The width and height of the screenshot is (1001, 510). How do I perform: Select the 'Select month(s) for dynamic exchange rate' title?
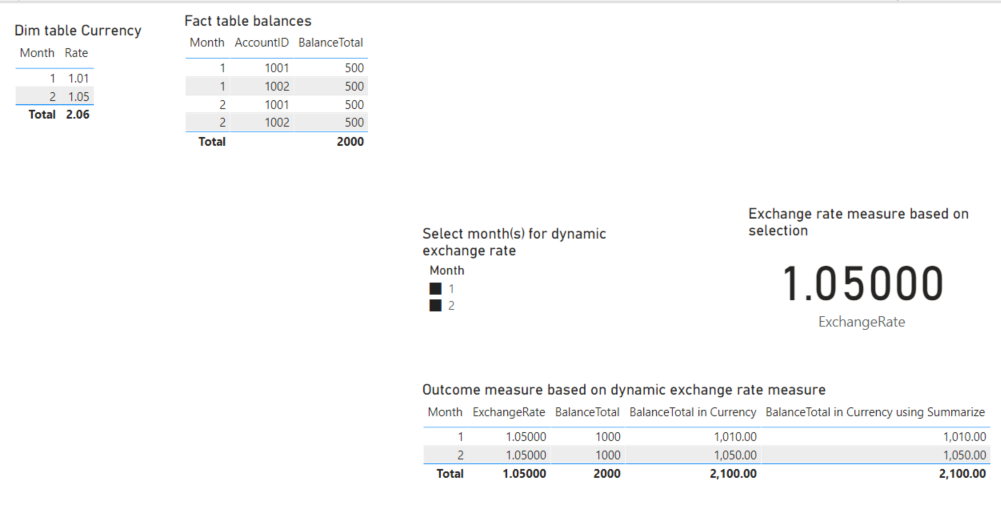pyautogui.click(x=514, y=242)
